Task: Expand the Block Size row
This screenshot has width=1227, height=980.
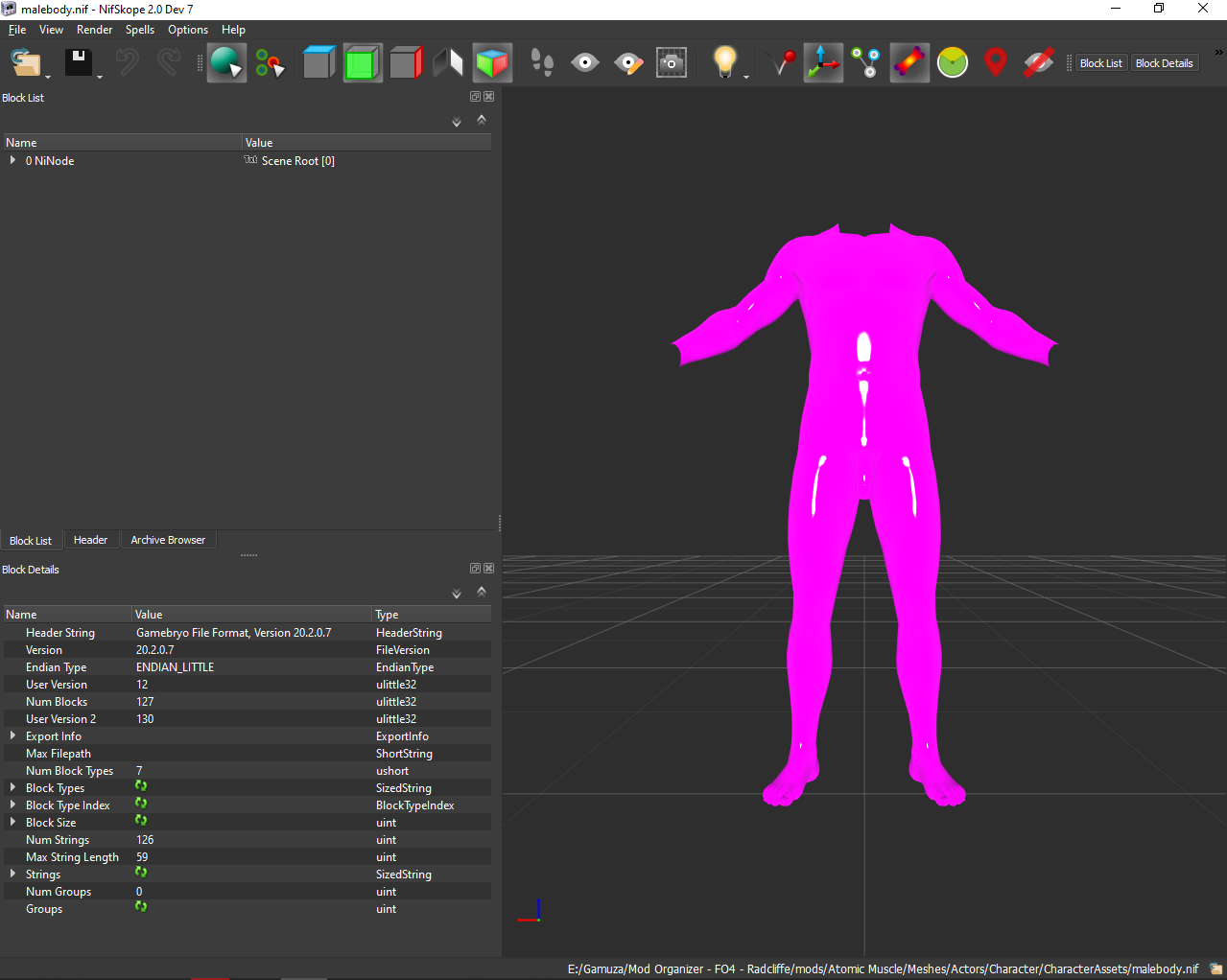Action: [x=12, y=822]
